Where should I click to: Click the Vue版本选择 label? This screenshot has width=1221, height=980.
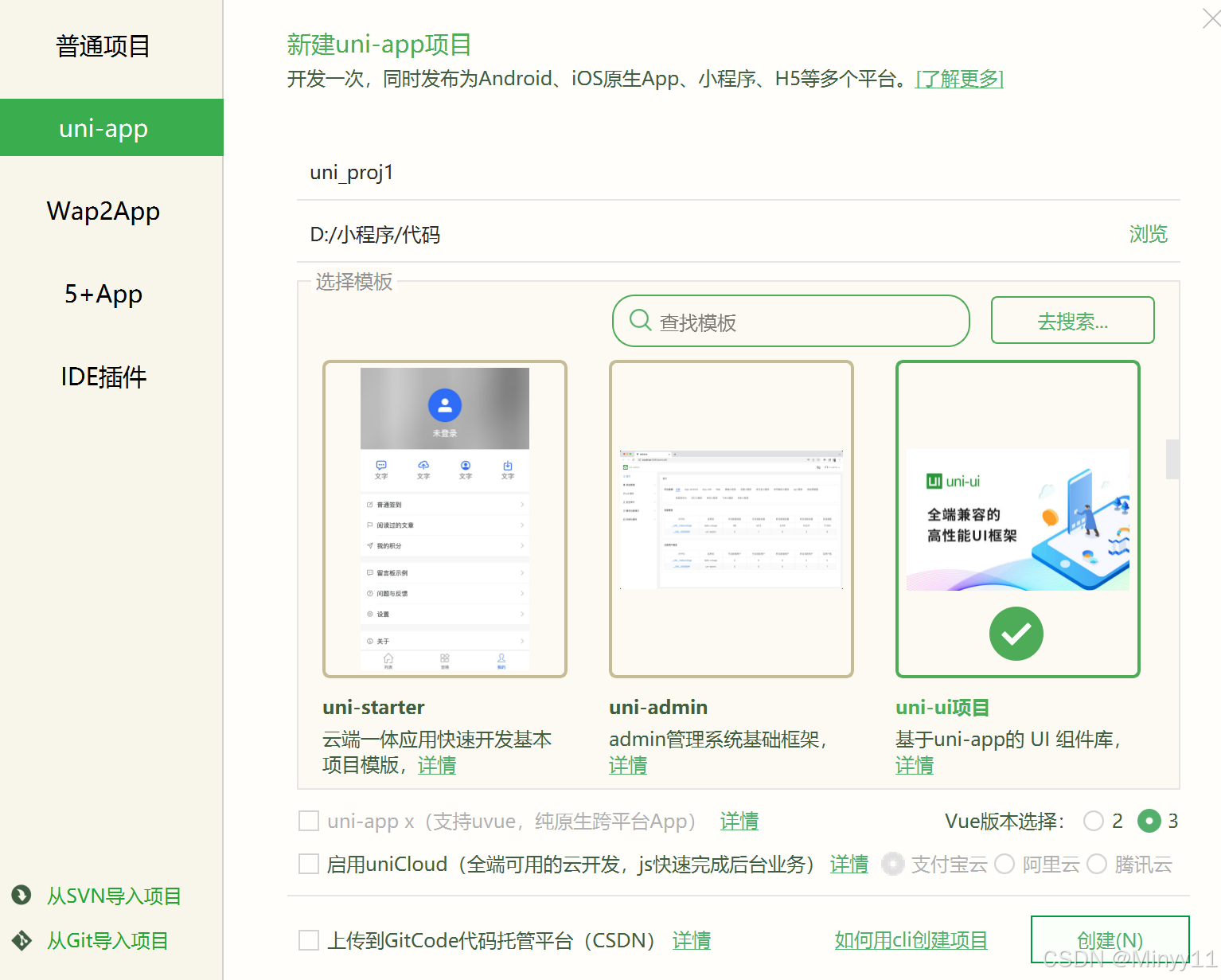point(1004,821)
